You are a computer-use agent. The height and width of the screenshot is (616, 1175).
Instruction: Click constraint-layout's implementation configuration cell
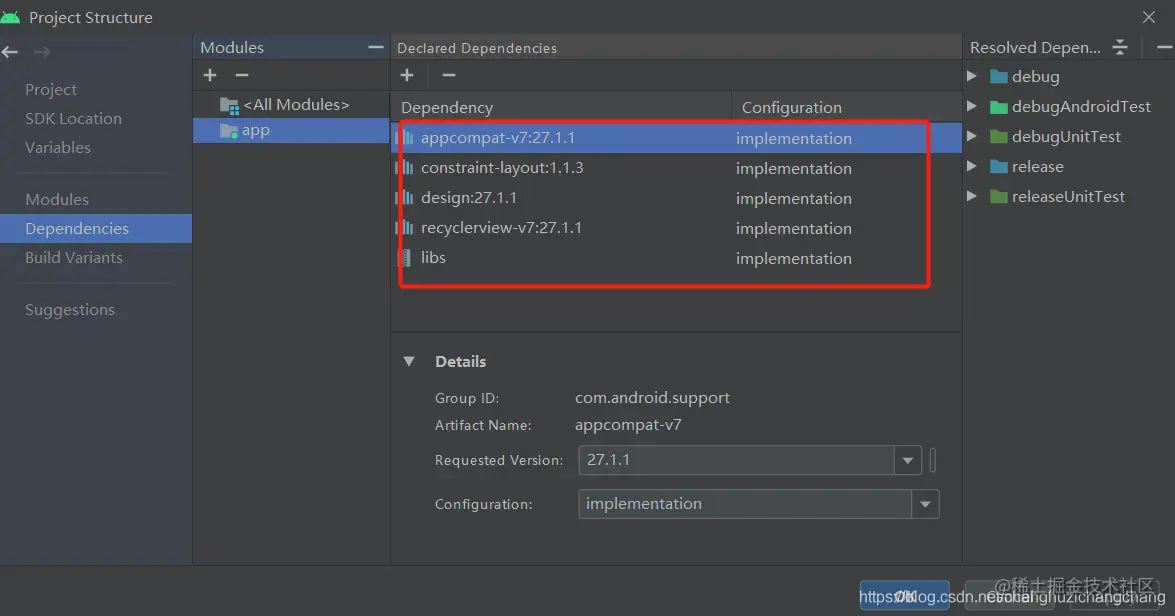tap(794, 169)
